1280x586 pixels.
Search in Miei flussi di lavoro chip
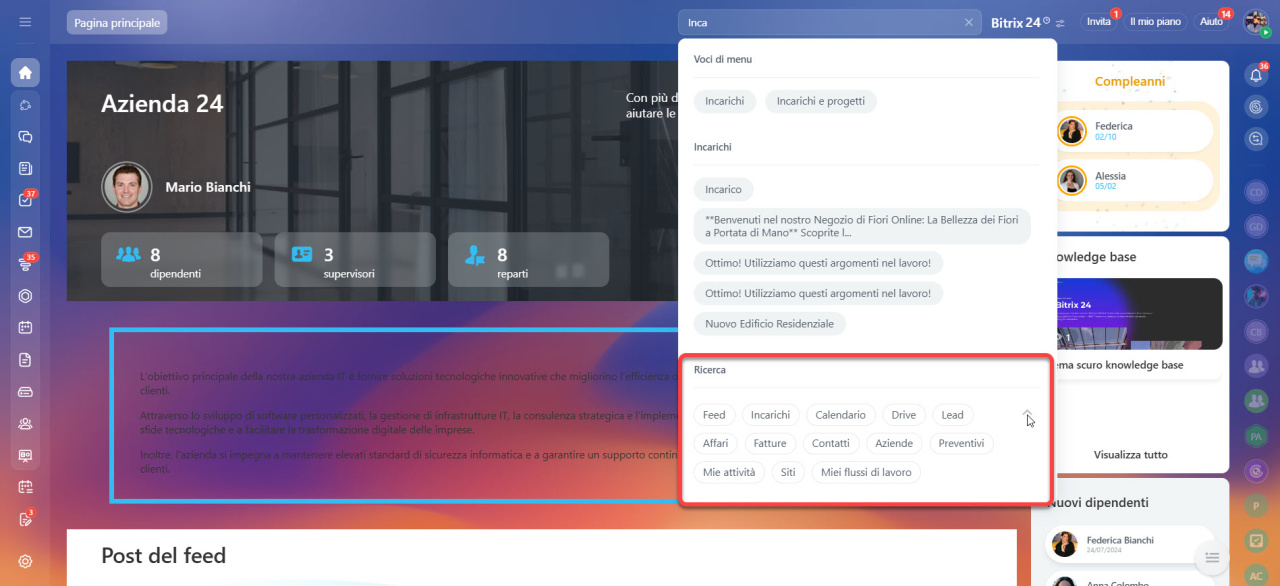(x=866, y=472)
